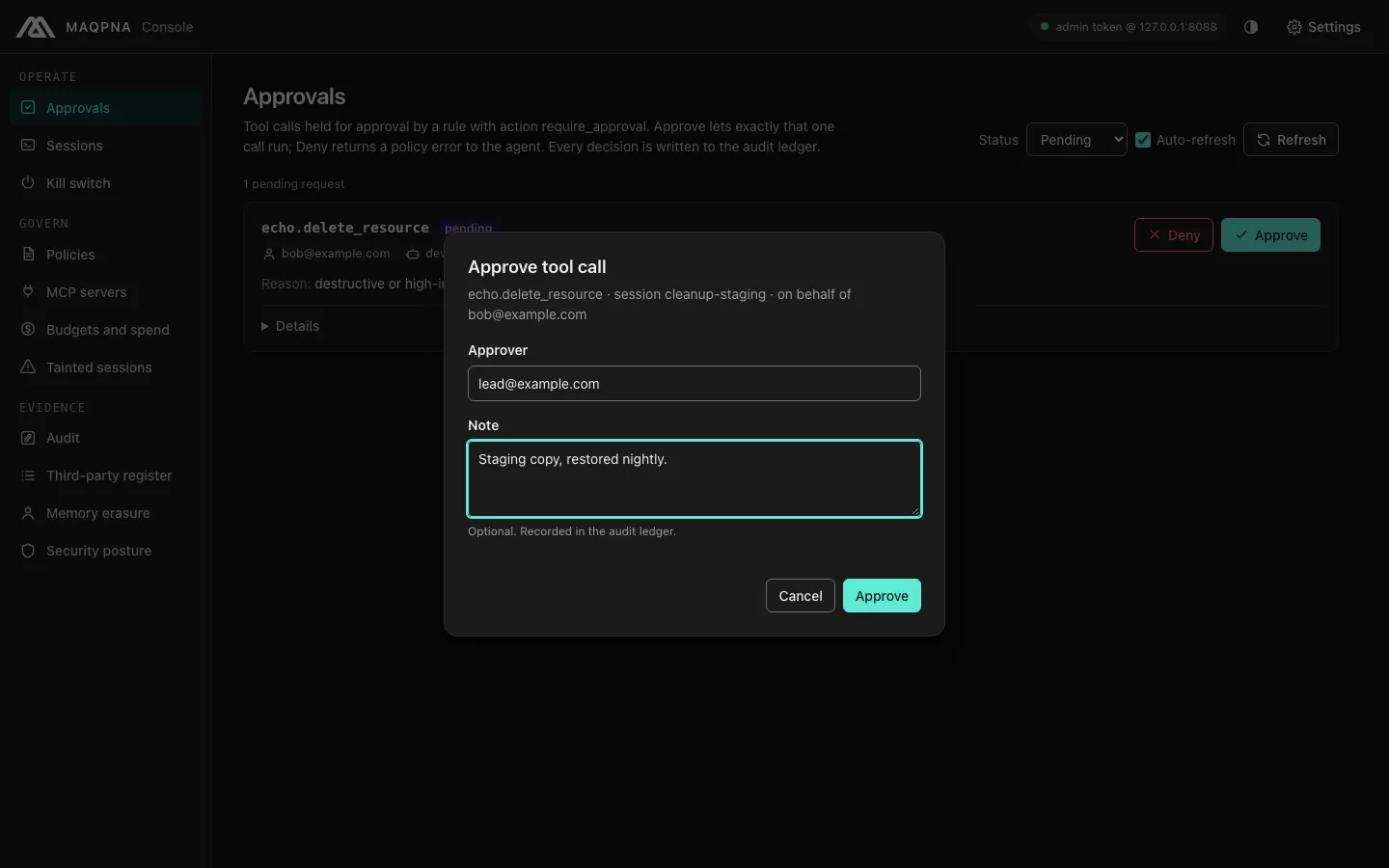Click the Approvals checkmark icon in sidebar

[x=28, y=108]
